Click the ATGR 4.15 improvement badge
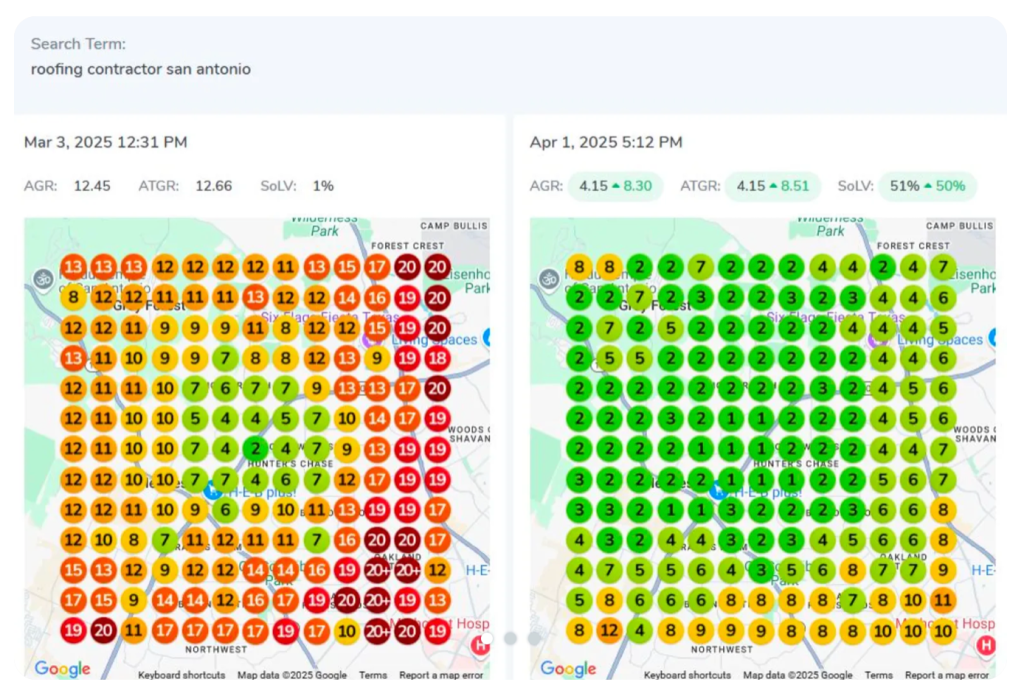This screenshot has width=1024, height=696. point(772,186)
